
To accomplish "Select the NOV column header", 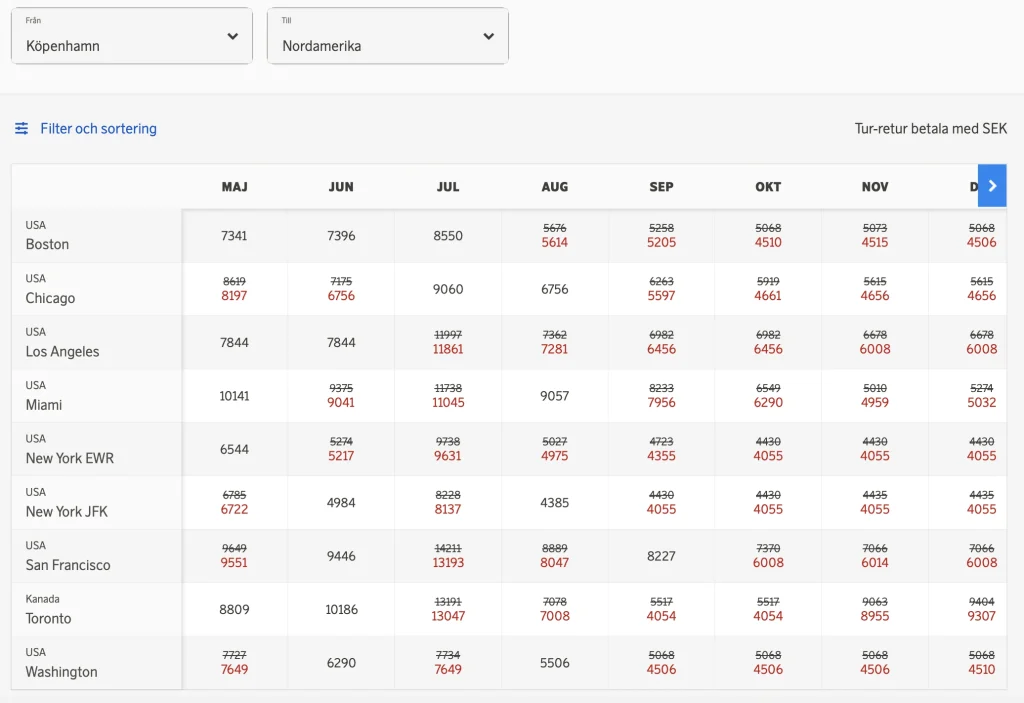I will pyautogui.click(x=875, y=187).
